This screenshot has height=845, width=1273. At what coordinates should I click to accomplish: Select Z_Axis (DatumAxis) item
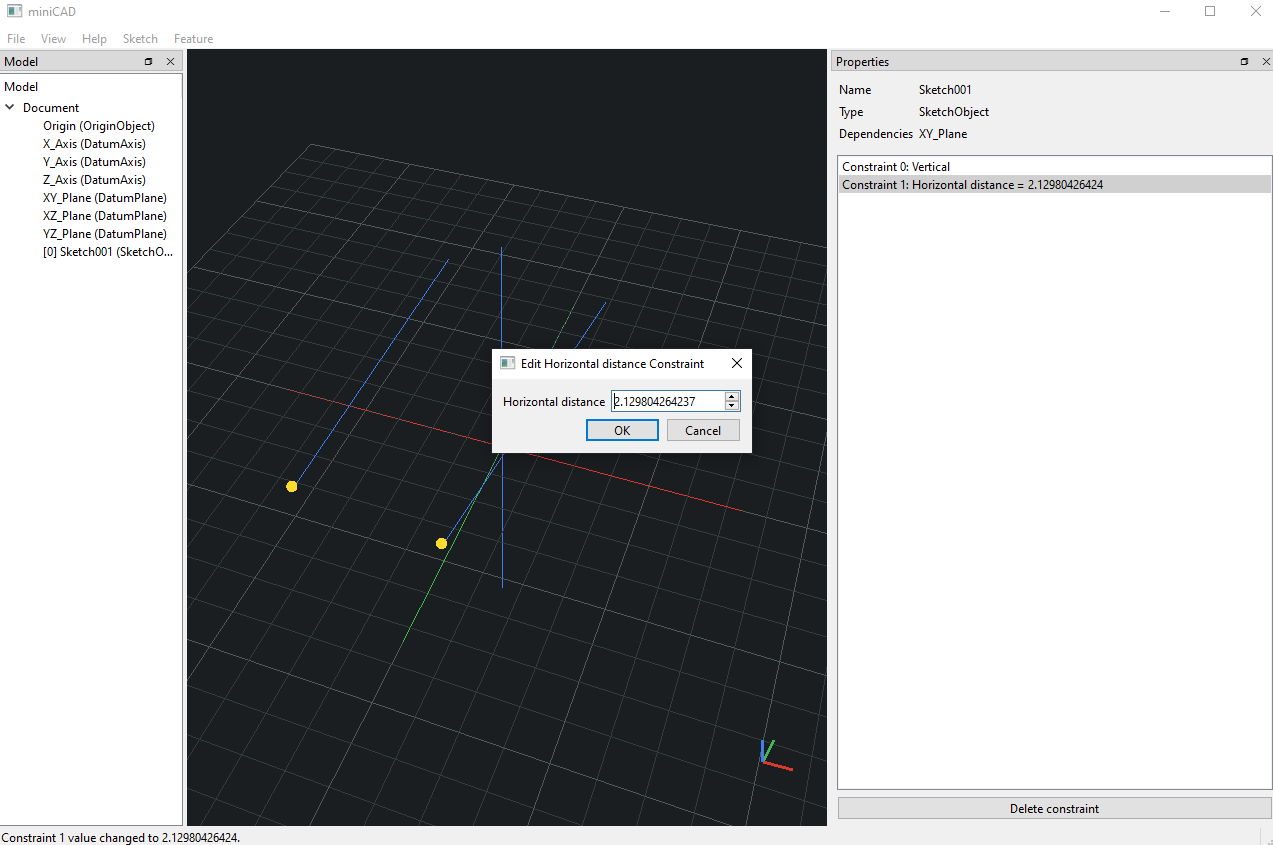(94, 180)
